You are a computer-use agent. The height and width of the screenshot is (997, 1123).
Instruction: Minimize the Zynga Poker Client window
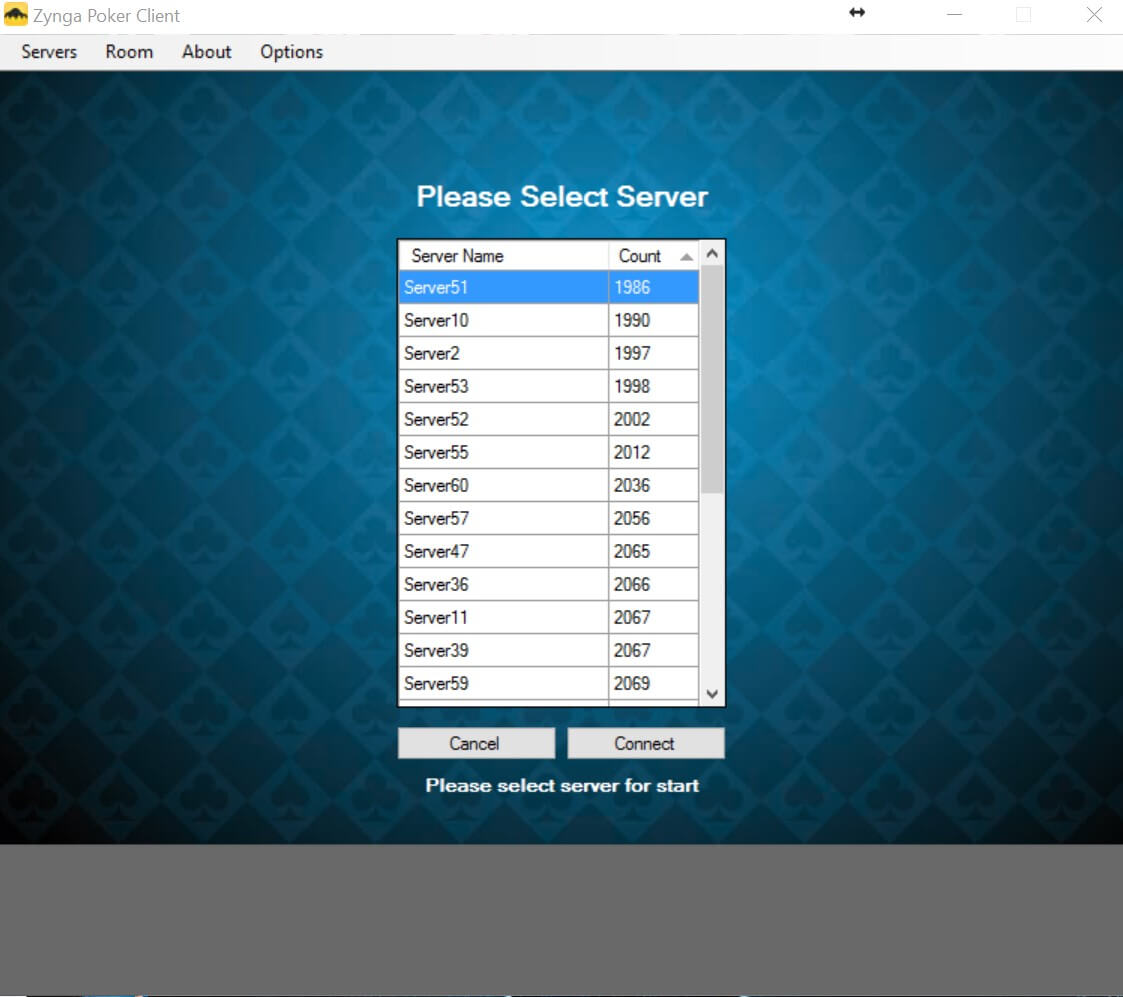point(954,14)
